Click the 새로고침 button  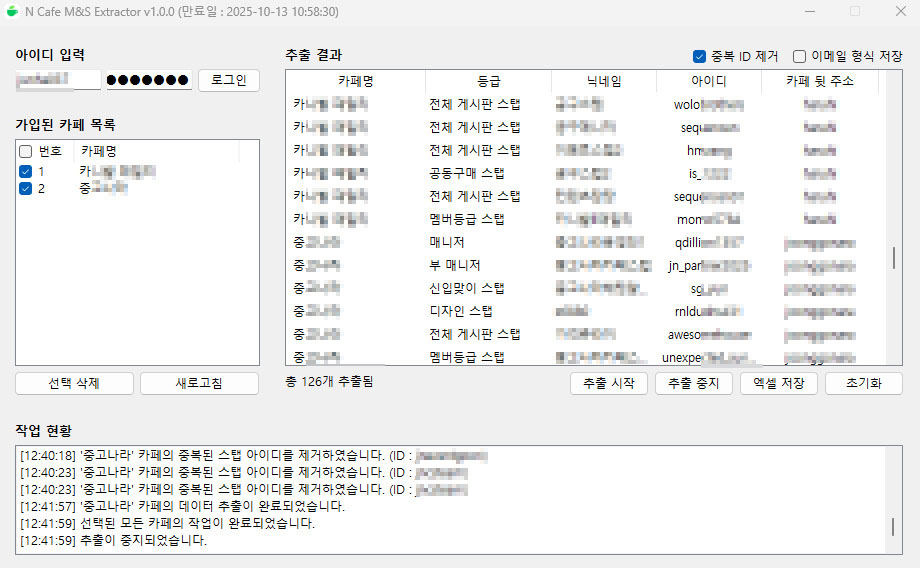coord(199,383)
